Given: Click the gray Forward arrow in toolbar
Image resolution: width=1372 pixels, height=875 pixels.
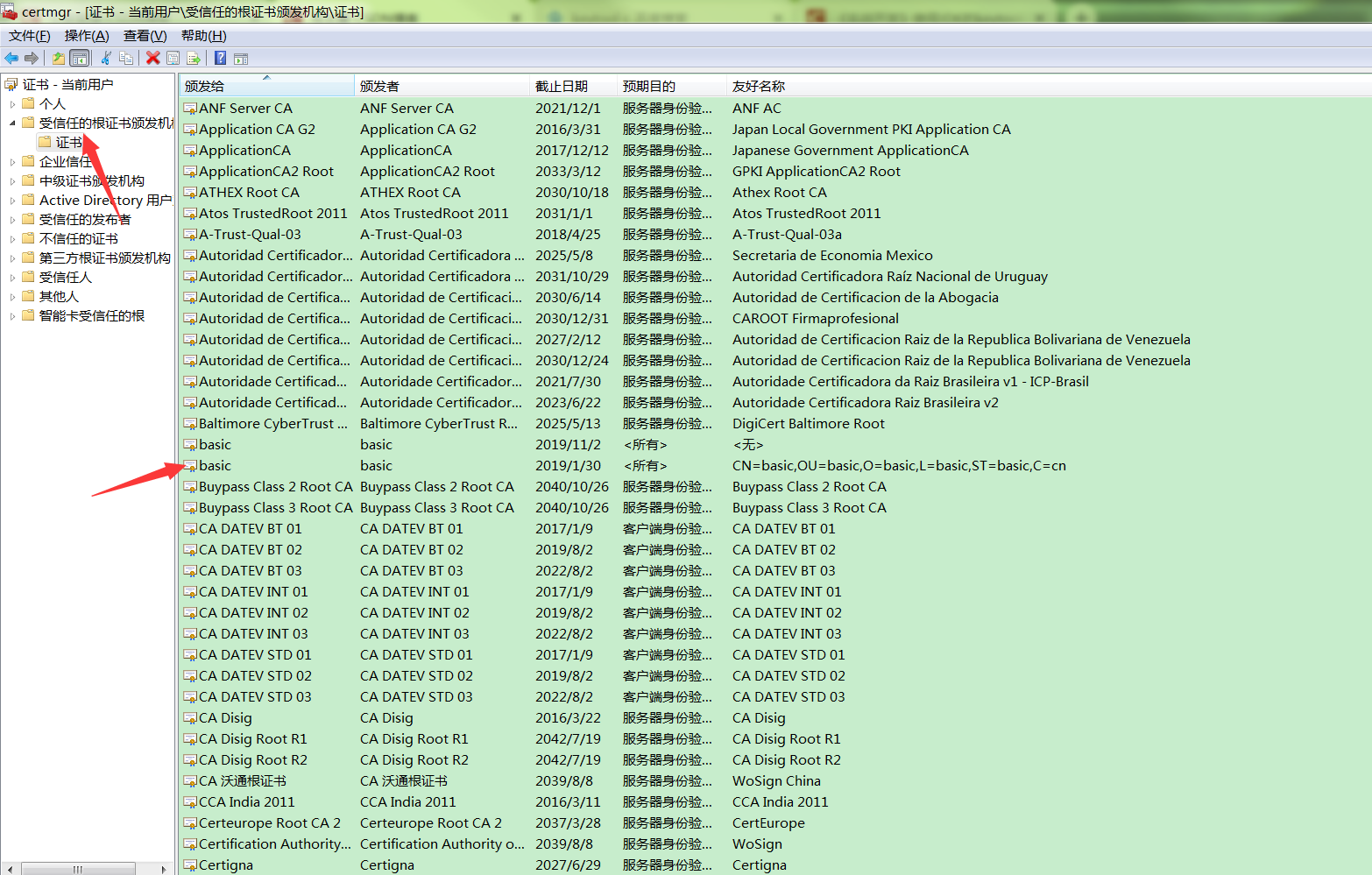Looking at the screenshot, I should pos(32,58).
